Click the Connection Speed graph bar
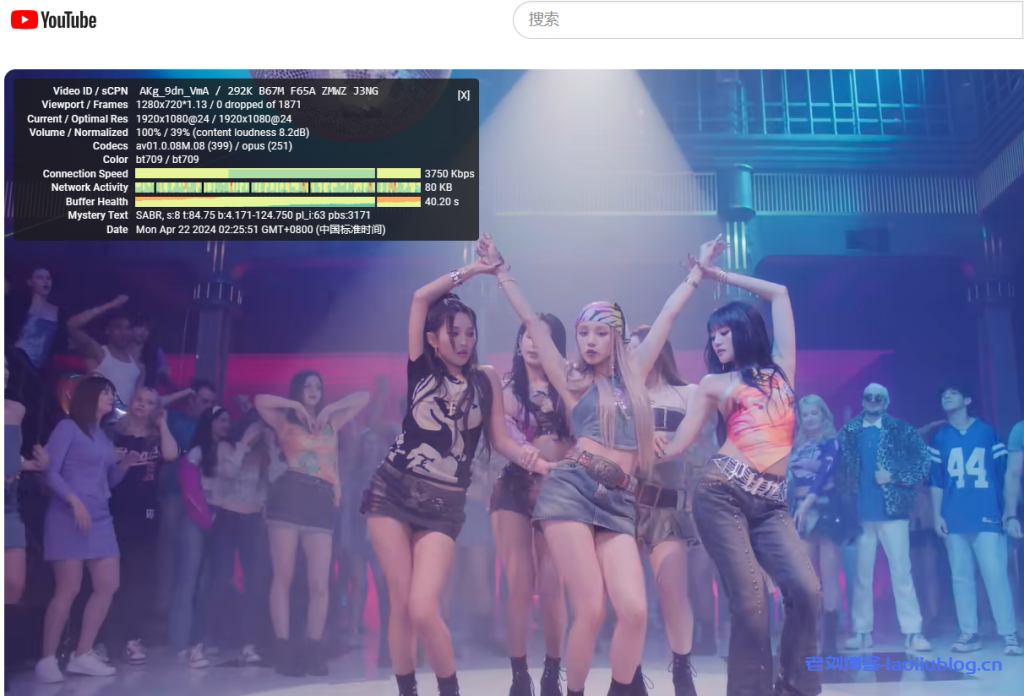This screenshot has width=1024, height=696. 277,174
